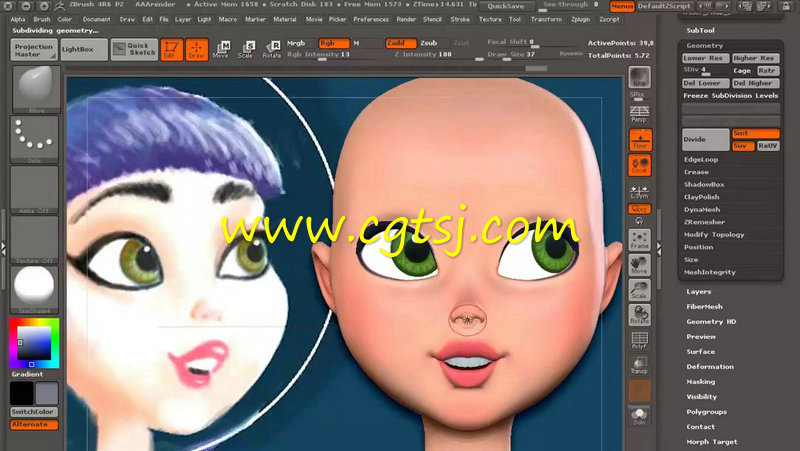Click the Frame view button
Screen dimensions: 800x451
tap(639, 240)
